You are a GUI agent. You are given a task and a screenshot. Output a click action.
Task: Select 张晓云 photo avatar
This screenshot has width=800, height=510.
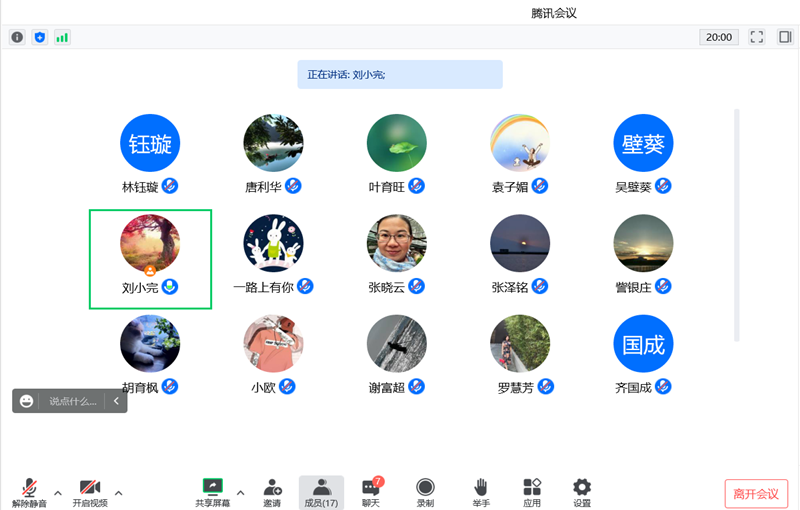tap(397, 244)
